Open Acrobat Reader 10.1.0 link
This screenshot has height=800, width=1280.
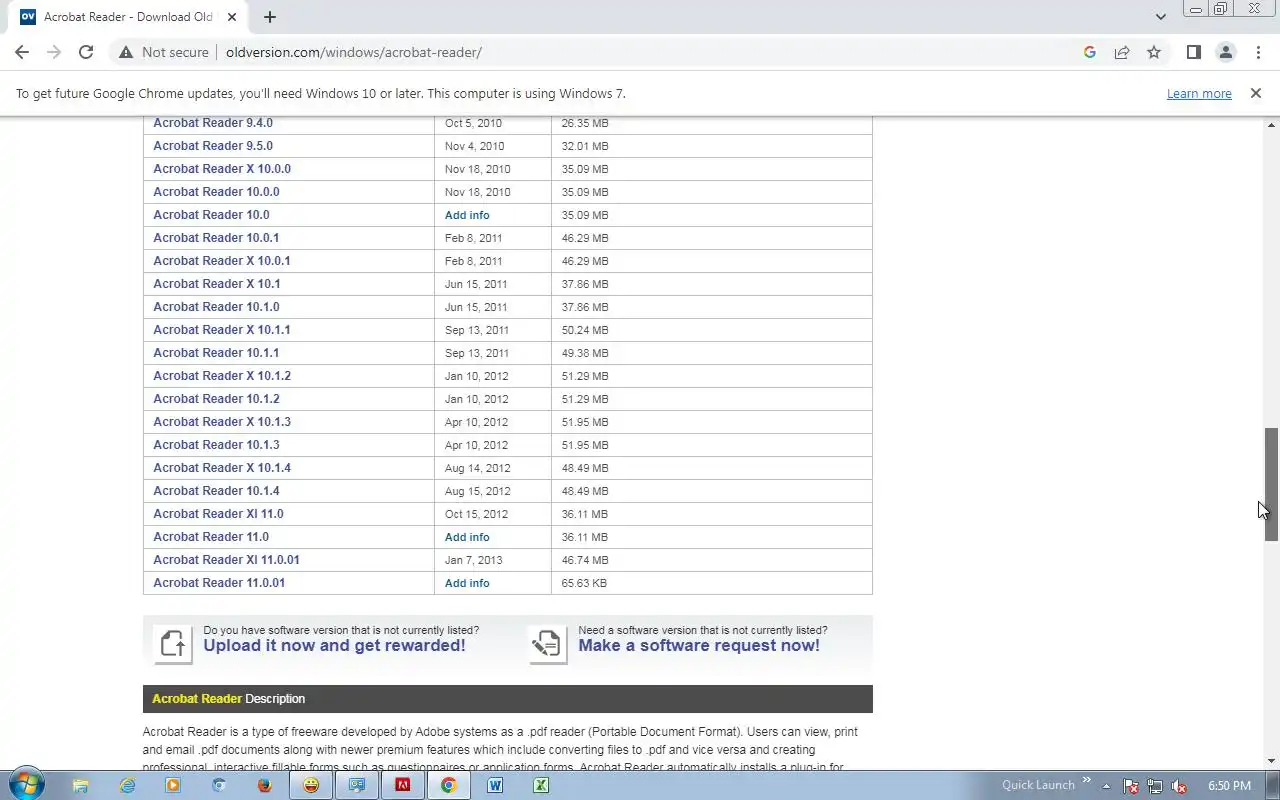click(x=216, y=307)
